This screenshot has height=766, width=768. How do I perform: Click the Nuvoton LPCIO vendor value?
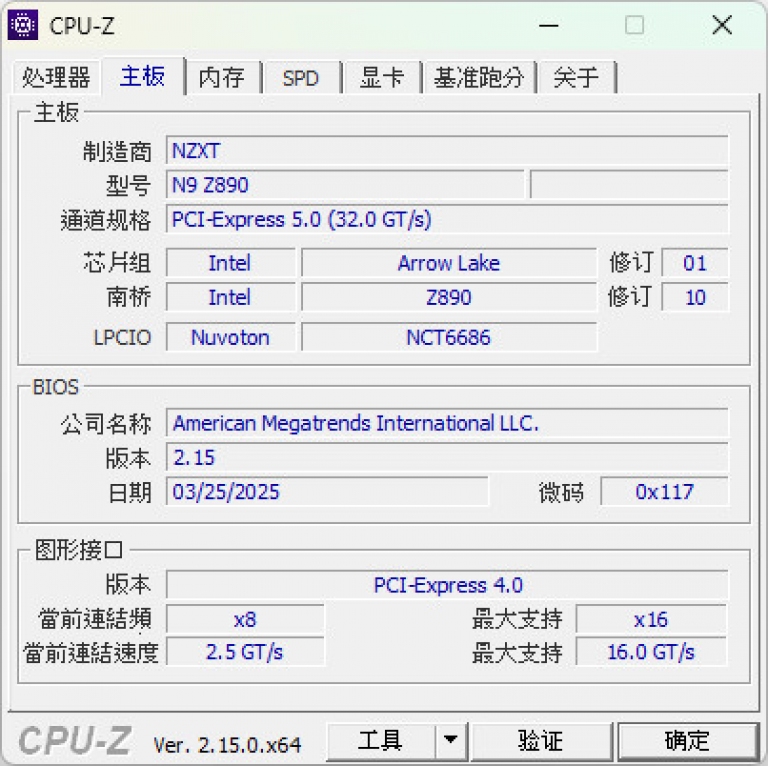230,337
